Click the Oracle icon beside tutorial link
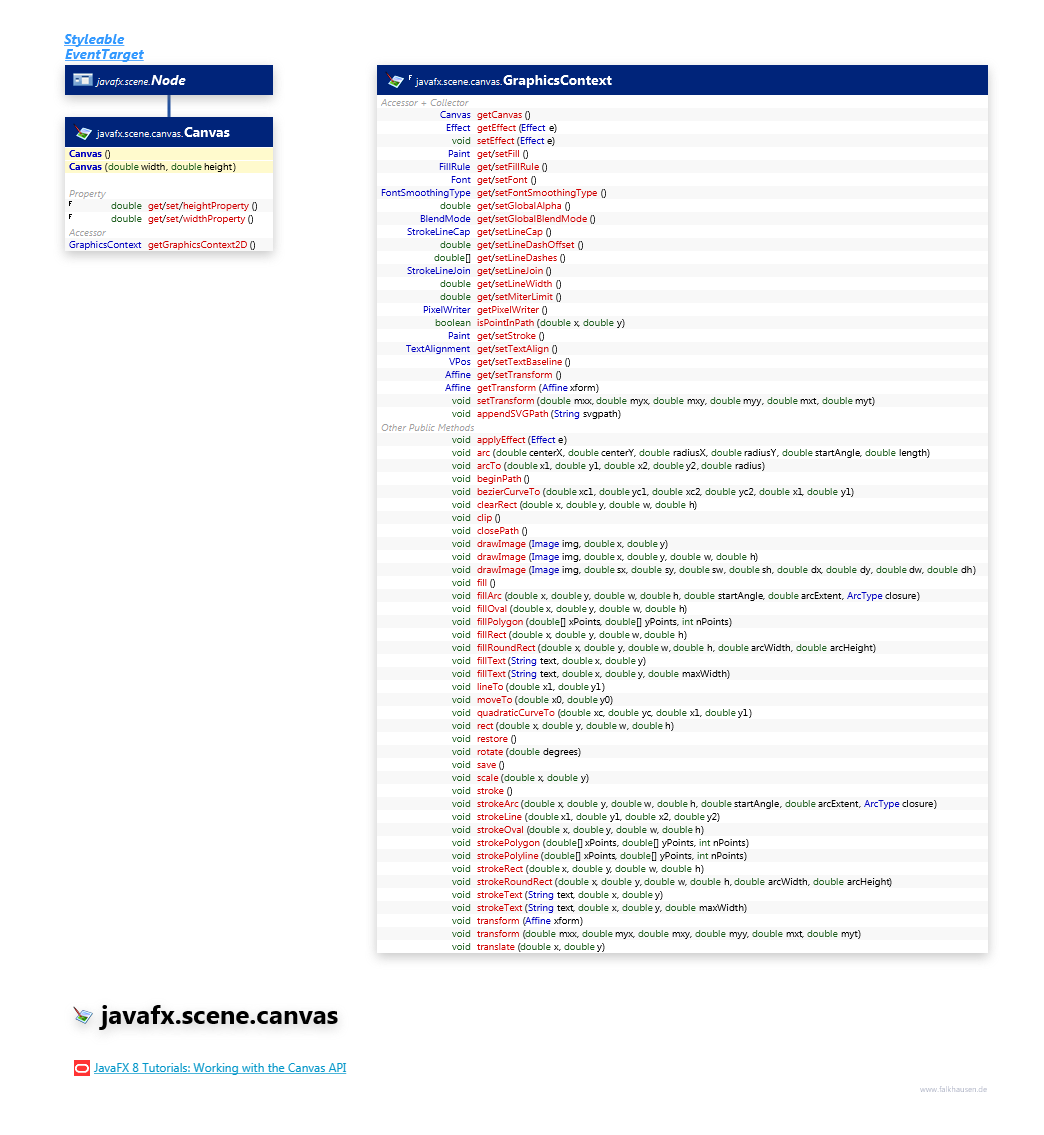 82,1068
